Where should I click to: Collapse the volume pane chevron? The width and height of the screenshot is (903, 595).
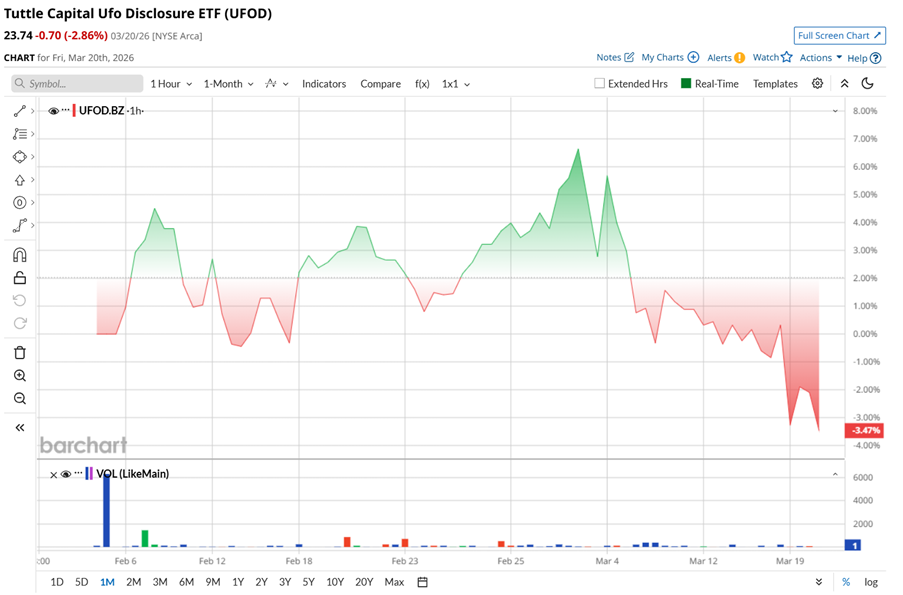pos(835,475)
